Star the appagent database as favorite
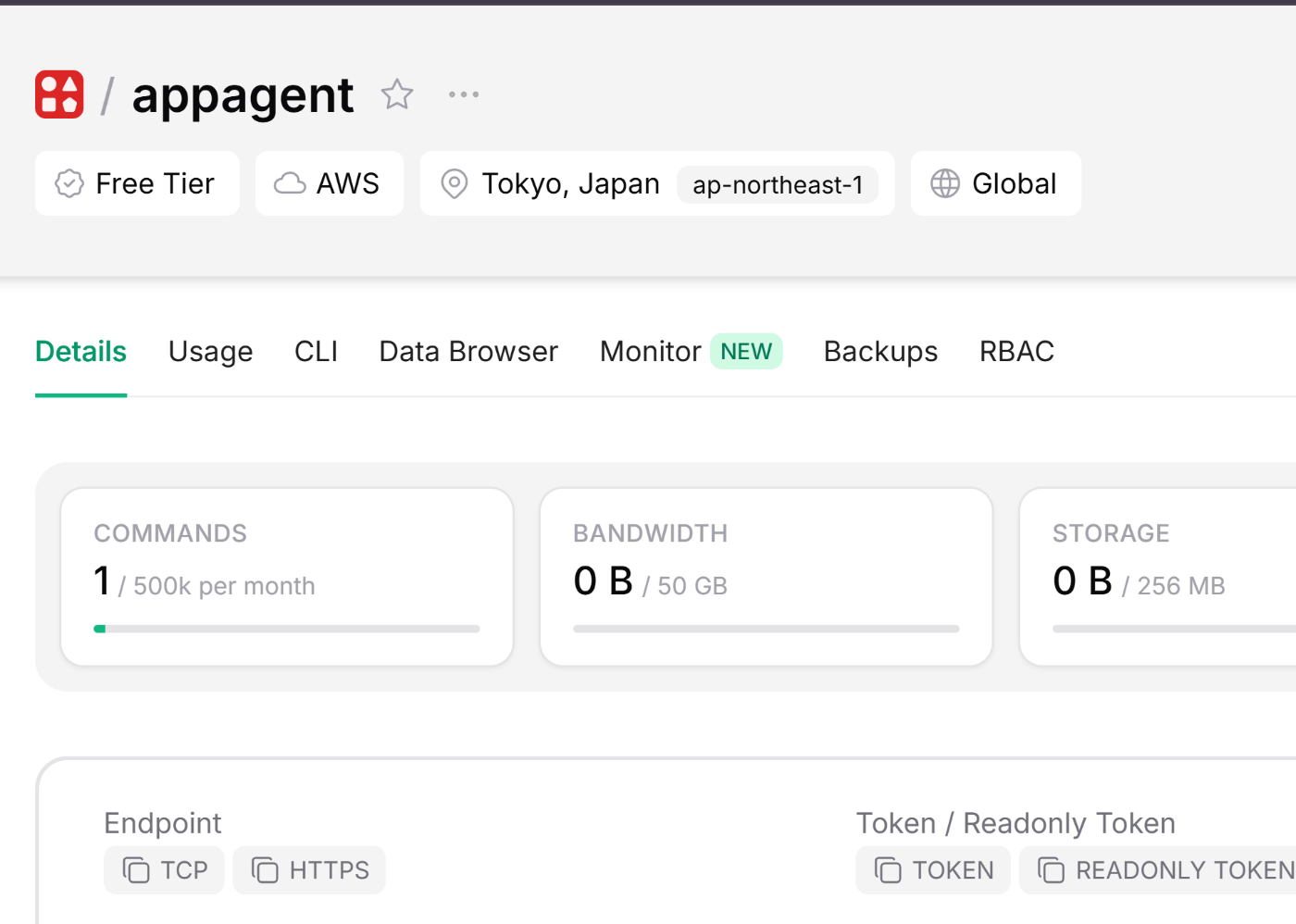This screenshot has height=924, width=1296. 397,94
